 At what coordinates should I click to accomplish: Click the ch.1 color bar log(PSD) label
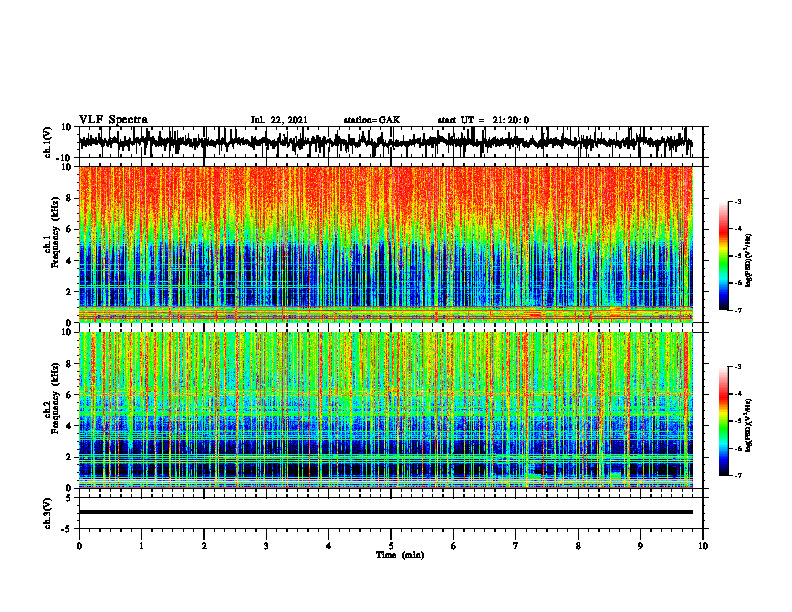tap(748, 261)
